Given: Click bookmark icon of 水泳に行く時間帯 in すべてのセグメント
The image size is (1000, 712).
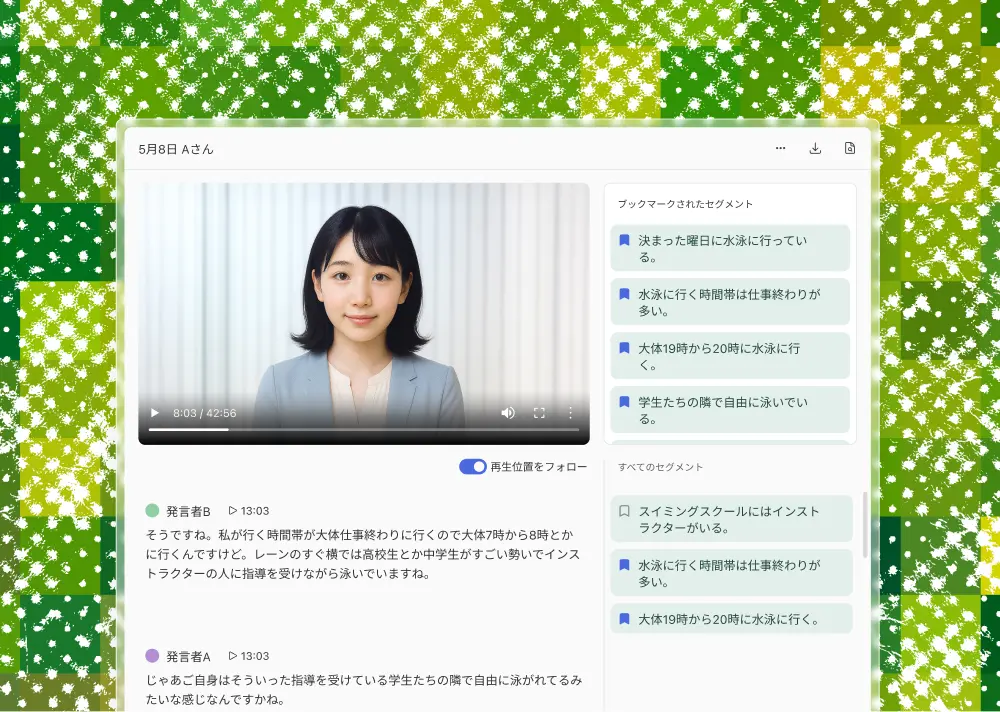Looking at the screenshot, I should pyautogui.click(x=624, y=565).
